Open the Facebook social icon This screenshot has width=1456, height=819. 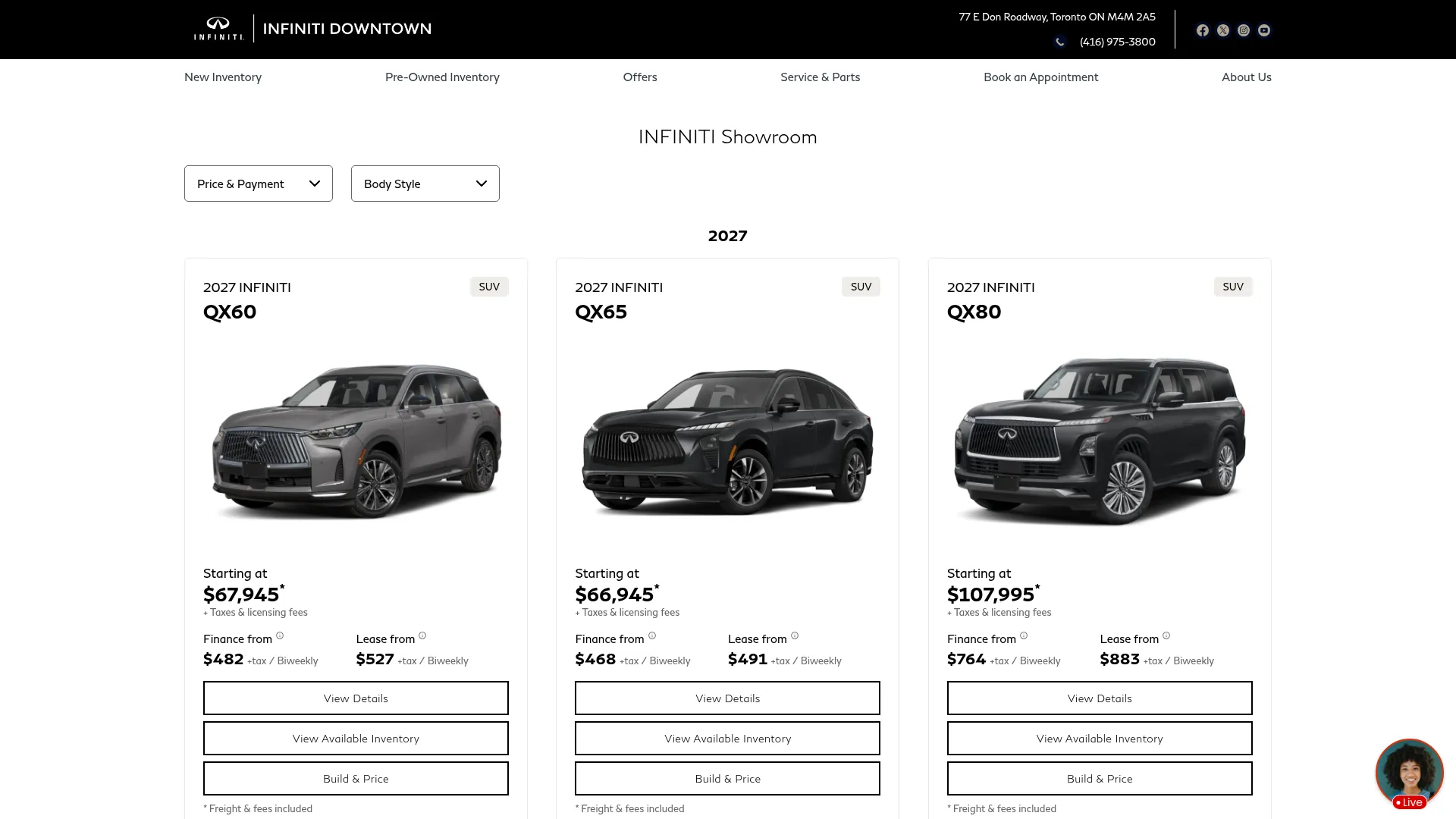(1203, 30)
